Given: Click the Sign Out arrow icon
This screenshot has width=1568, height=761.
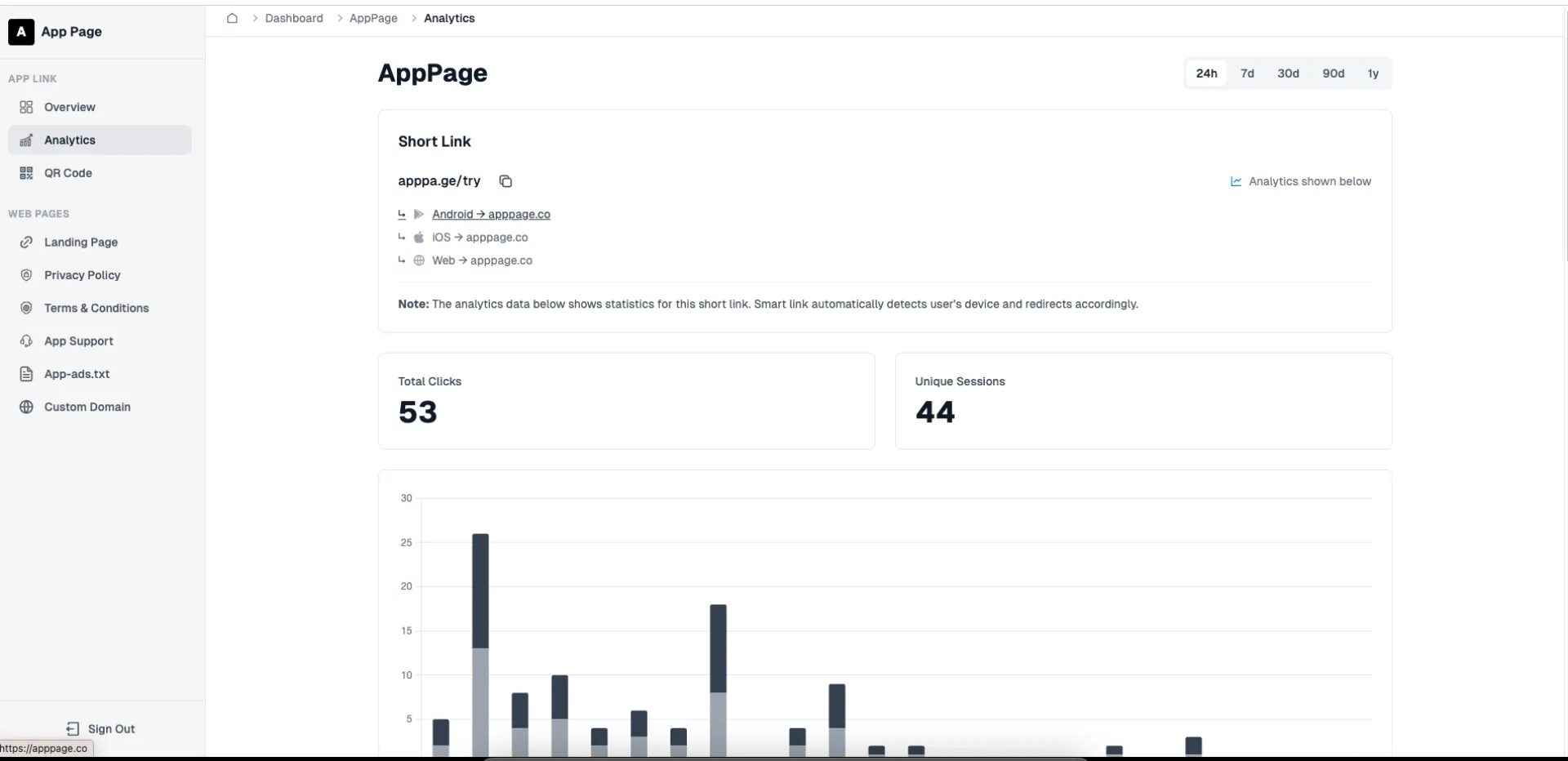Looking at the screenshot, I should (73, 729).
